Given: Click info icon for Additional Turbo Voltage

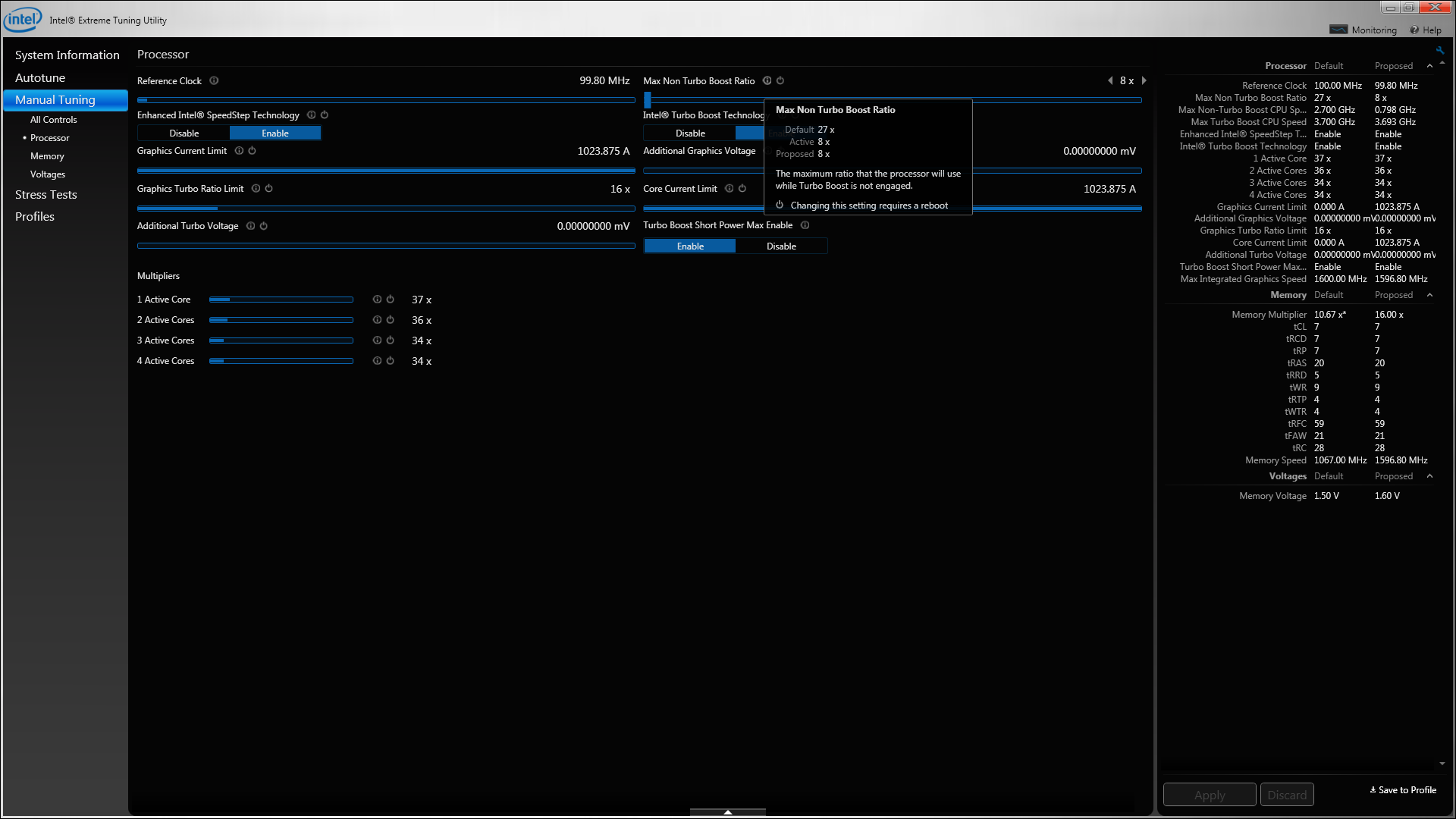Looking at the screenshot, I should click(251, 226).
